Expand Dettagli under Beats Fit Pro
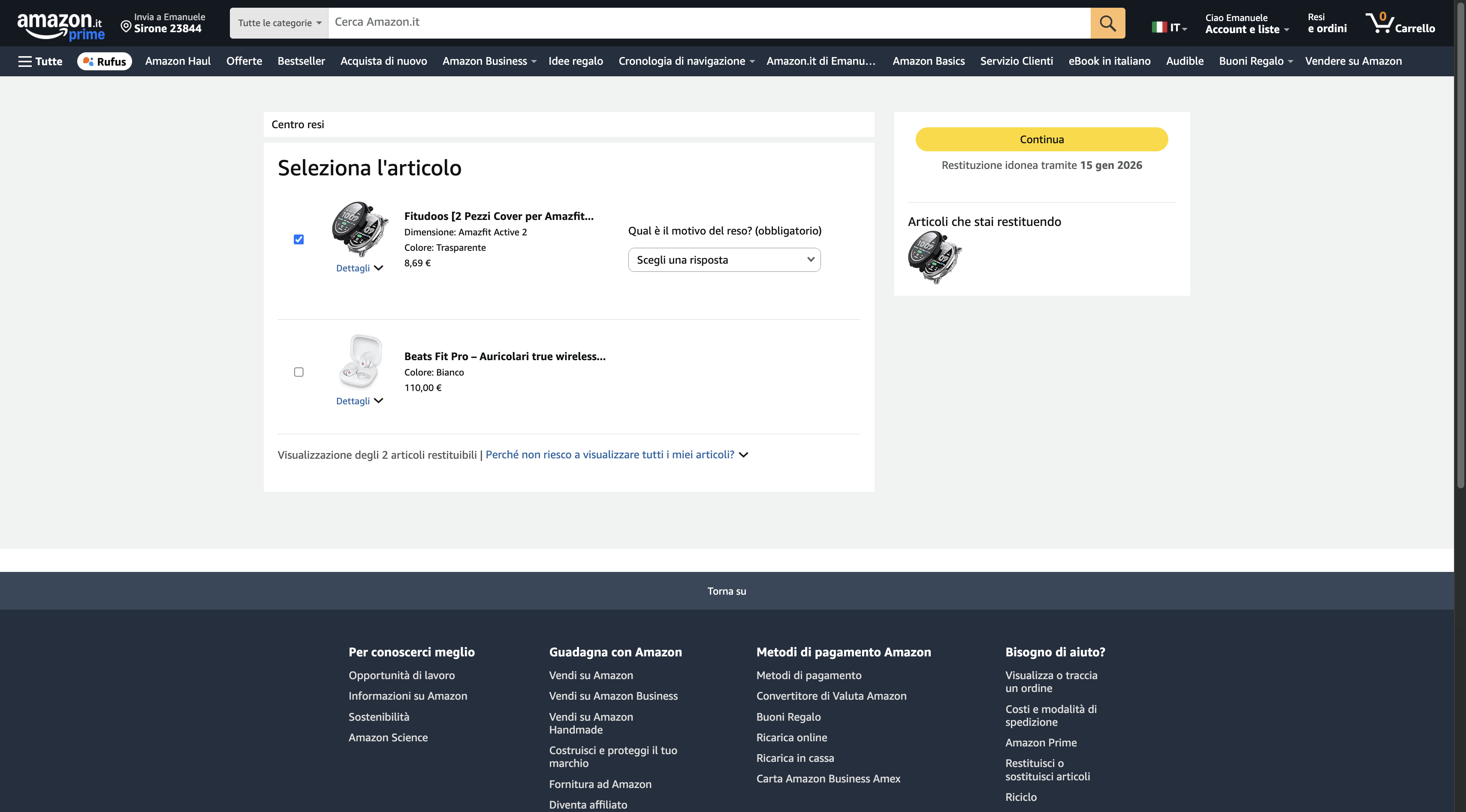Viewport: 1466px width, 812px height. 359,401
